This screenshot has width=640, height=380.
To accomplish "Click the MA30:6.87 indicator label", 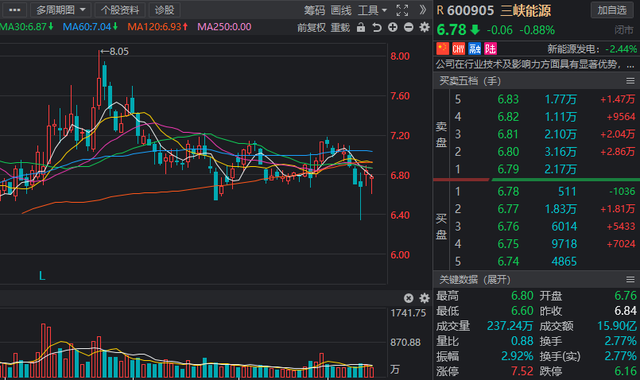I will [27, 27].
